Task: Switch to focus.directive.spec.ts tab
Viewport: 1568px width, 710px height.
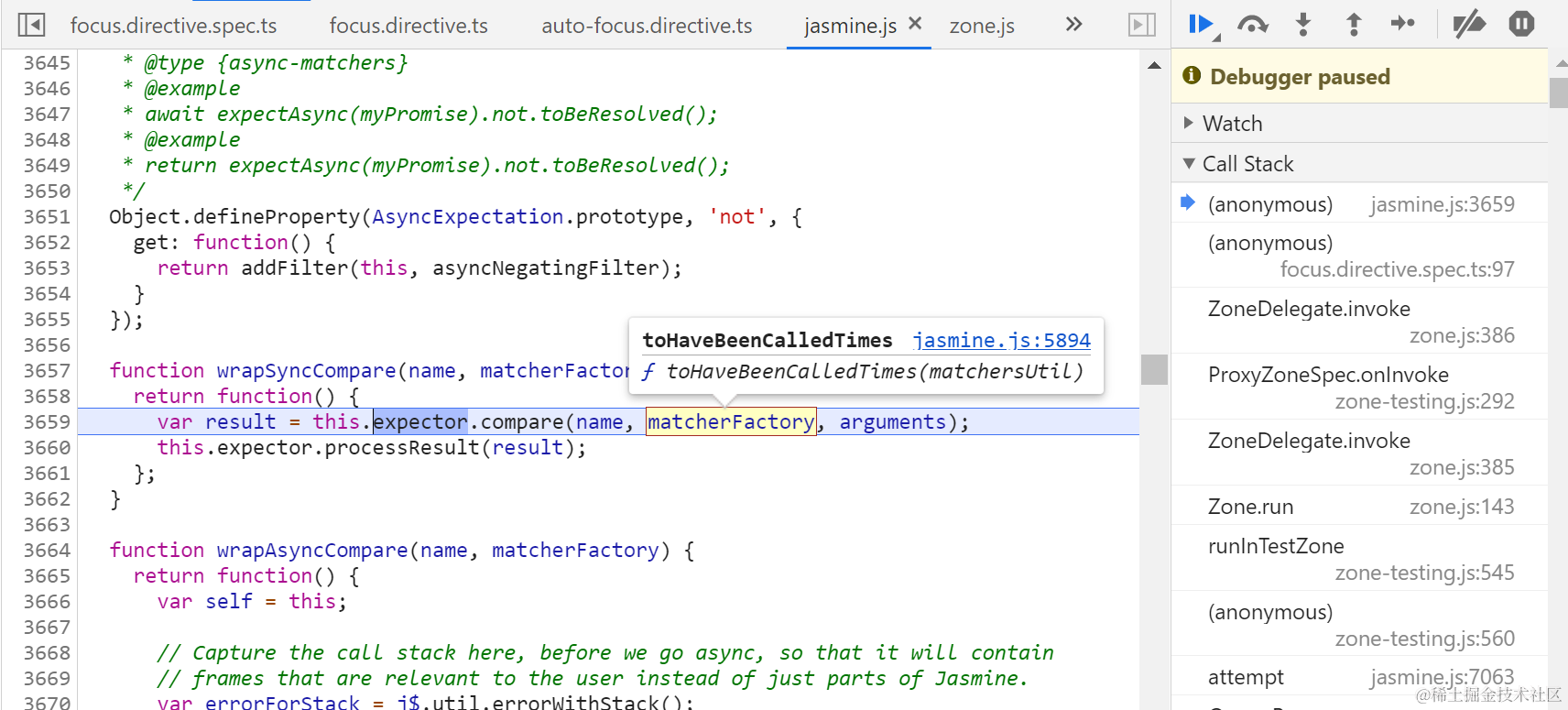Action: point(173,26)
